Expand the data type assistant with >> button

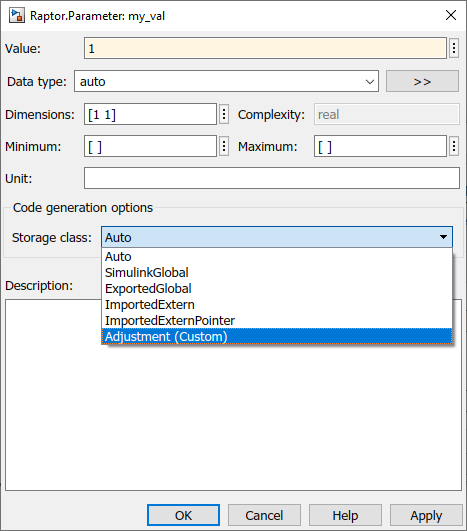click(x=422, y=81)
